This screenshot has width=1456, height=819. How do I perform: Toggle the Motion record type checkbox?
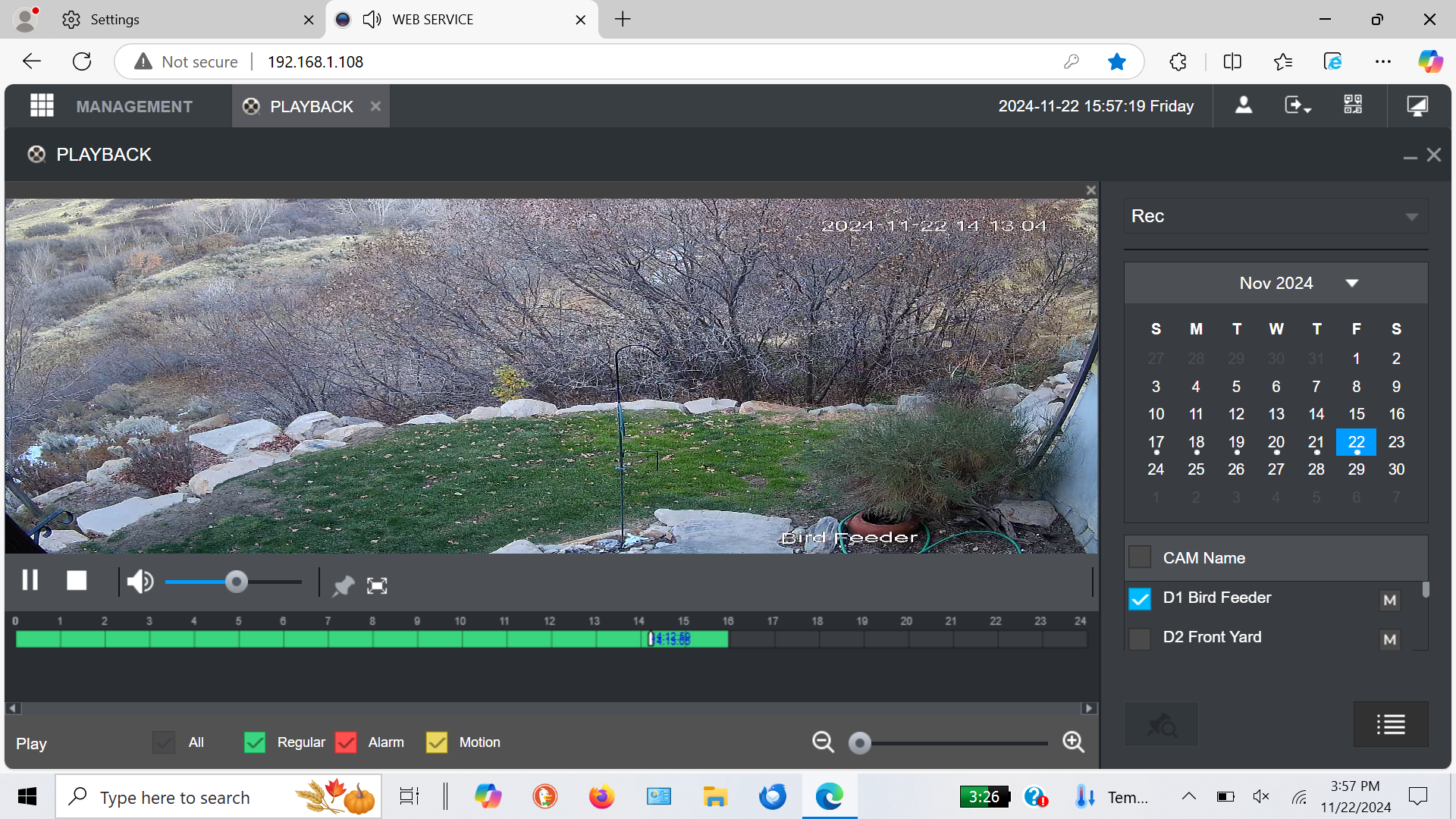click(x=437, y=742)
